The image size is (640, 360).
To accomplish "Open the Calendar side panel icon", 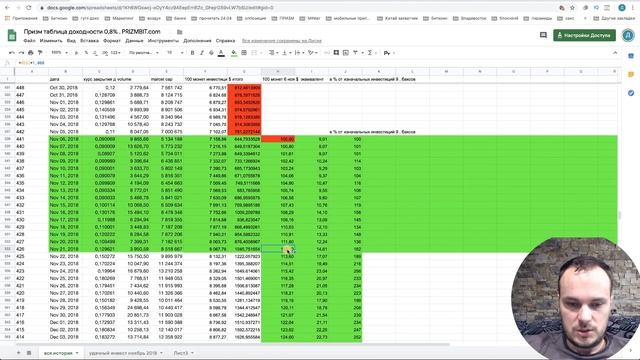I will 631,56.
